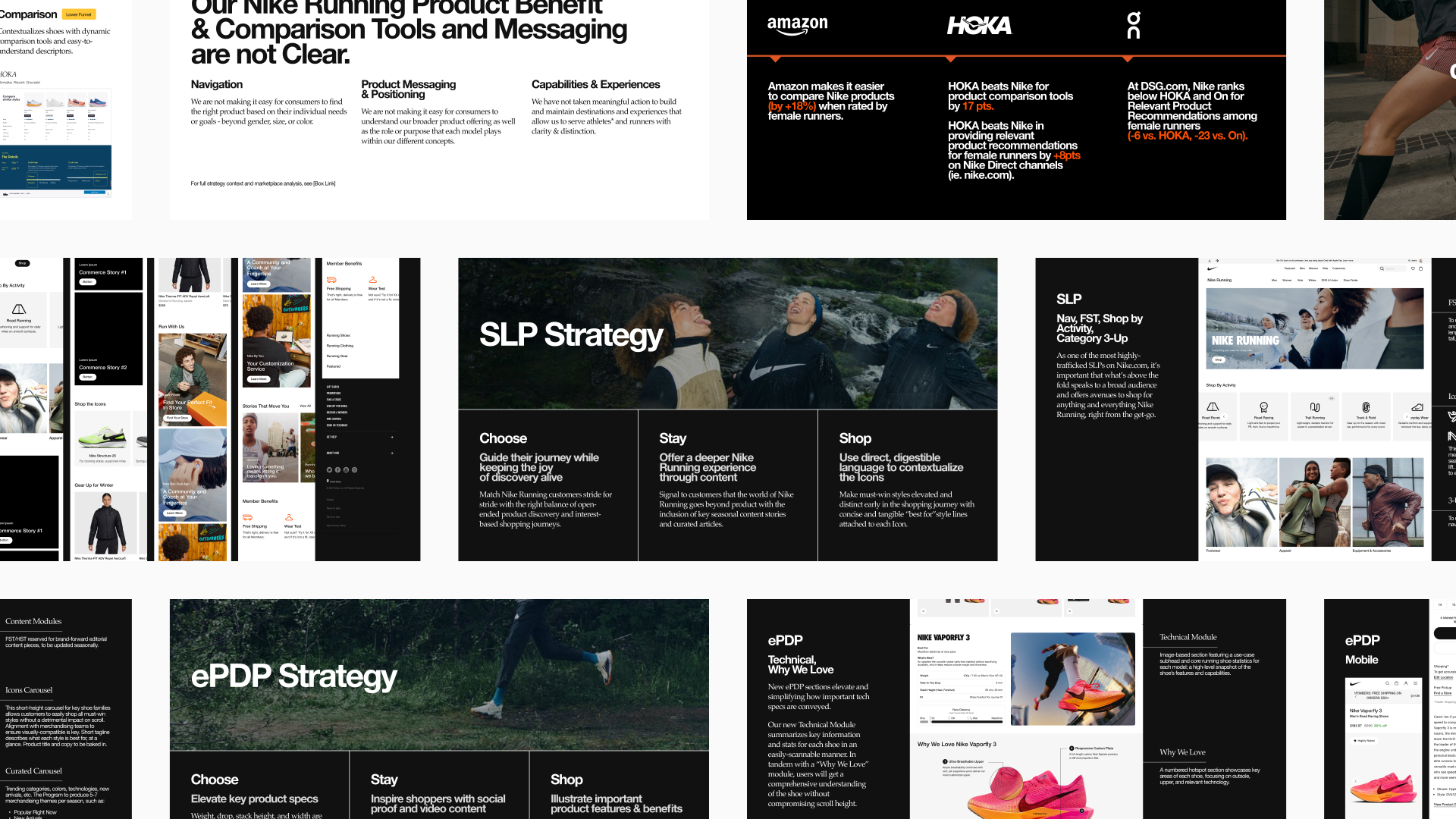This screenshot has height=819, width=1456.
Task: Select Shoe Finder in Nike Running sub-nav
Action: point(1351,281)
